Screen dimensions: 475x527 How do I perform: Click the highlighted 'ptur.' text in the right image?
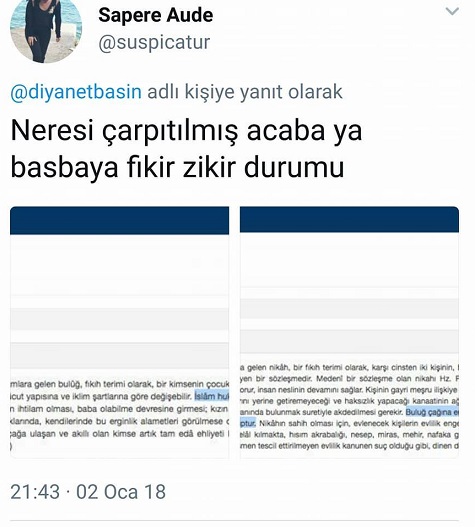248,423
